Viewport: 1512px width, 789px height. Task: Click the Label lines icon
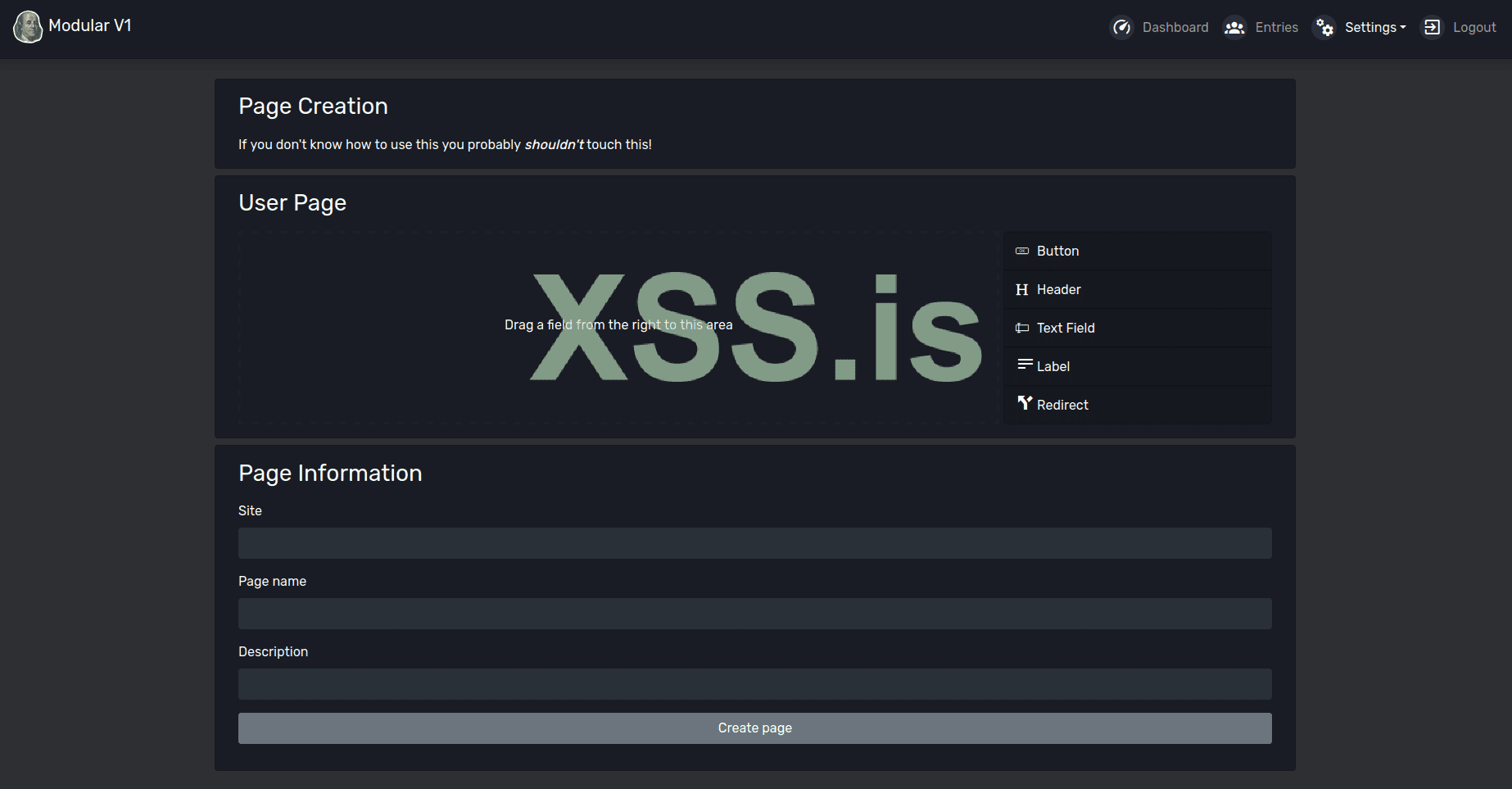pos(1025,365)
